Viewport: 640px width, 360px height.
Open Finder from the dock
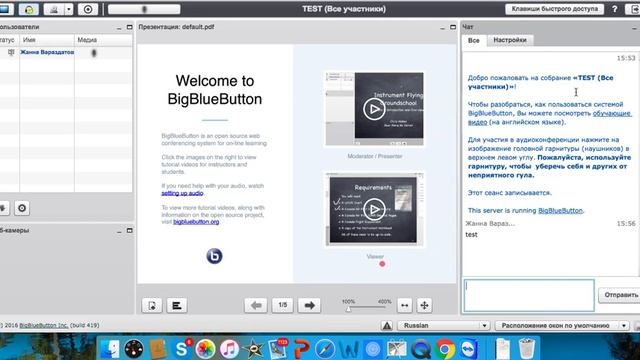(110, 349)
